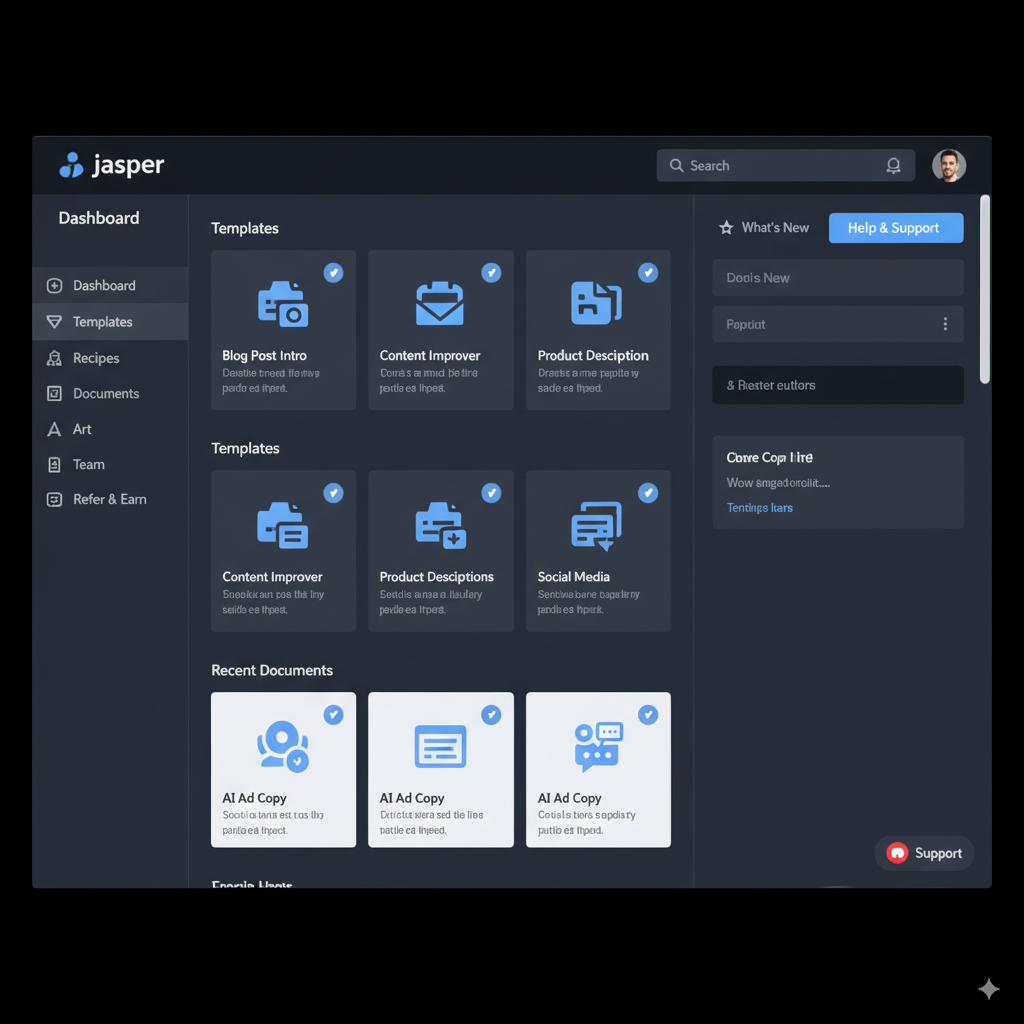1024x1024 pixels.
Task: Follow the Tentings liars link
Action: pos(759,508)
